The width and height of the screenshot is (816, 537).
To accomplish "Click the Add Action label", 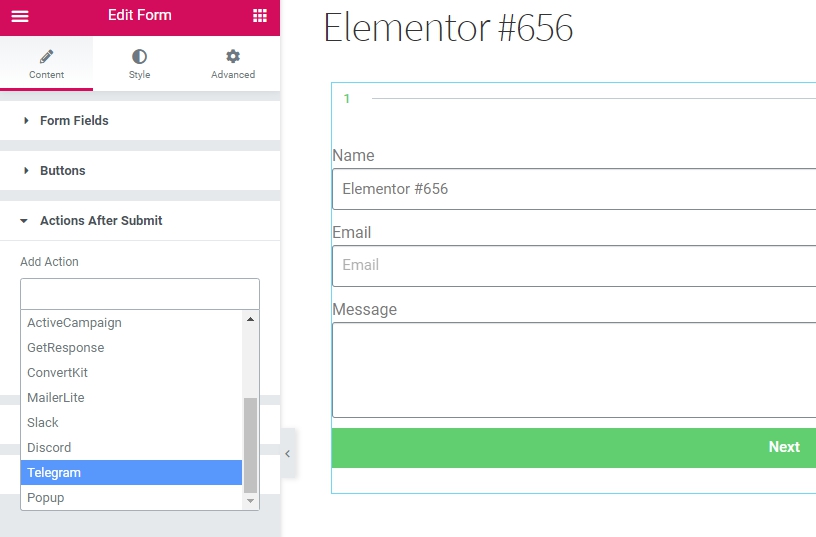I will [x=49, y=262].
